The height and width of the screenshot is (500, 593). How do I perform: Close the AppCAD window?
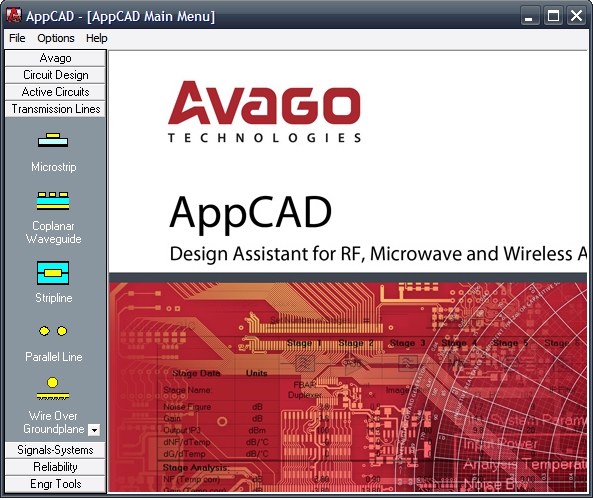[577, 16]
